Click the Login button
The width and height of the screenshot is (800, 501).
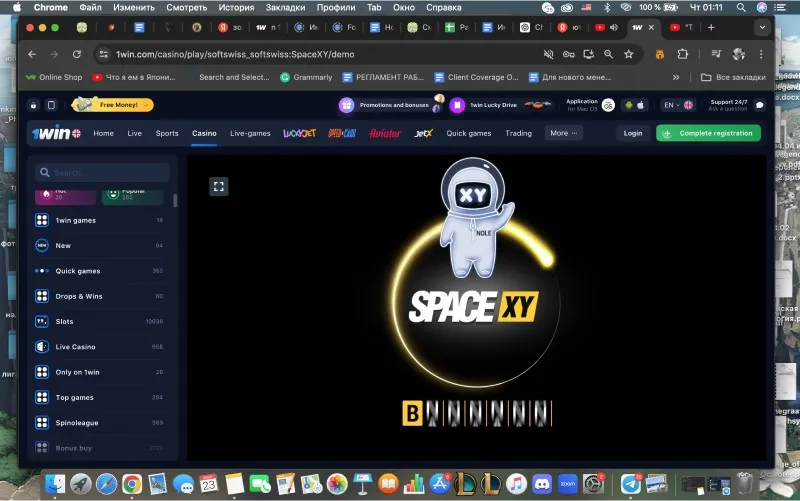coord(633,133)
